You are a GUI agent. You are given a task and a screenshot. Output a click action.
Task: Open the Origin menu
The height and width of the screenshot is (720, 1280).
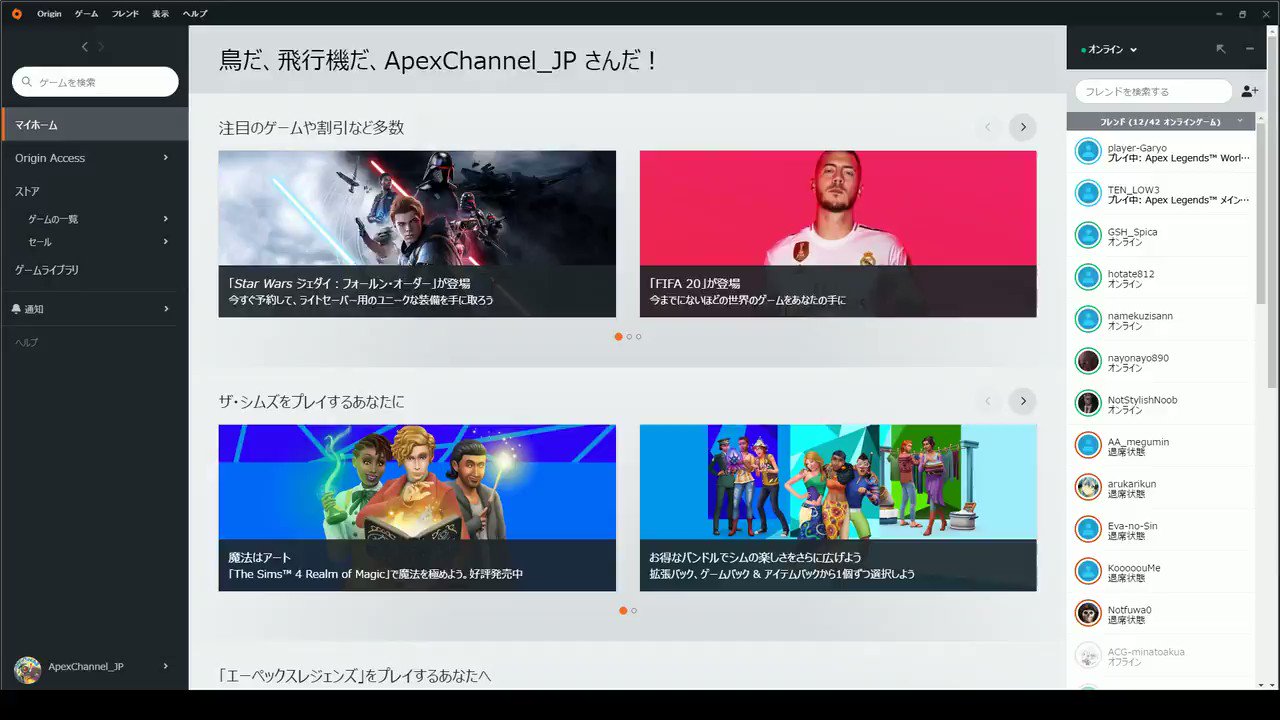tap(49, 14)
